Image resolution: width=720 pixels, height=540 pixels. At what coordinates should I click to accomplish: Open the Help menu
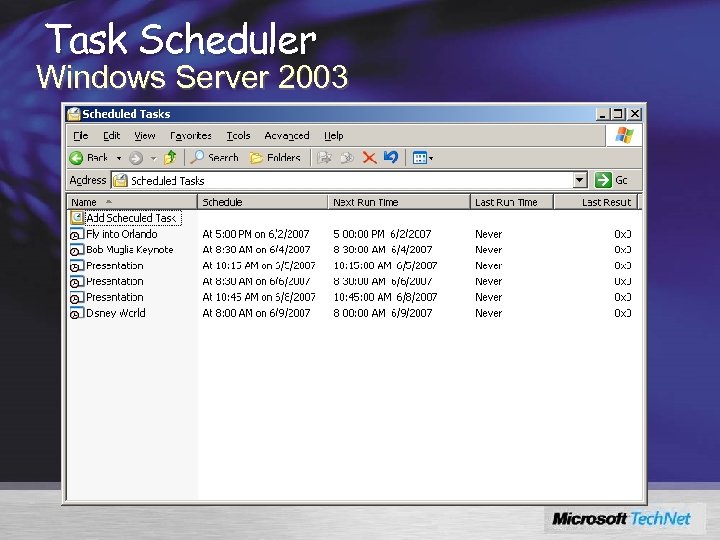pos(333,135)
